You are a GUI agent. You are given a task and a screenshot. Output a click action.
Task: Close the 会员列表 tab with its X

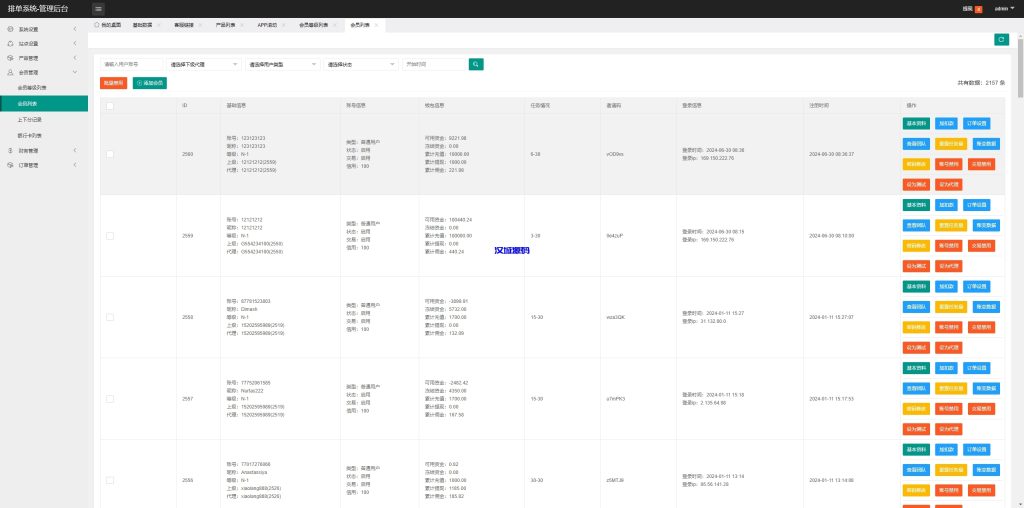(x=376, y=23)
